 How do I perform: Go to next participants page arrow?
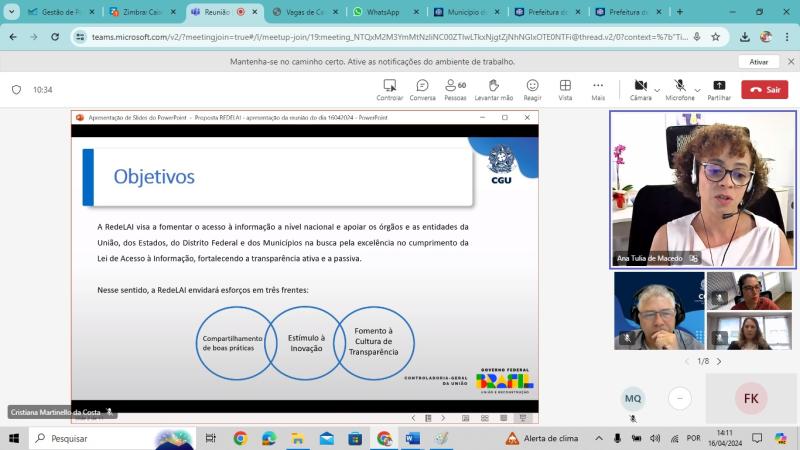tap(719, 361)
